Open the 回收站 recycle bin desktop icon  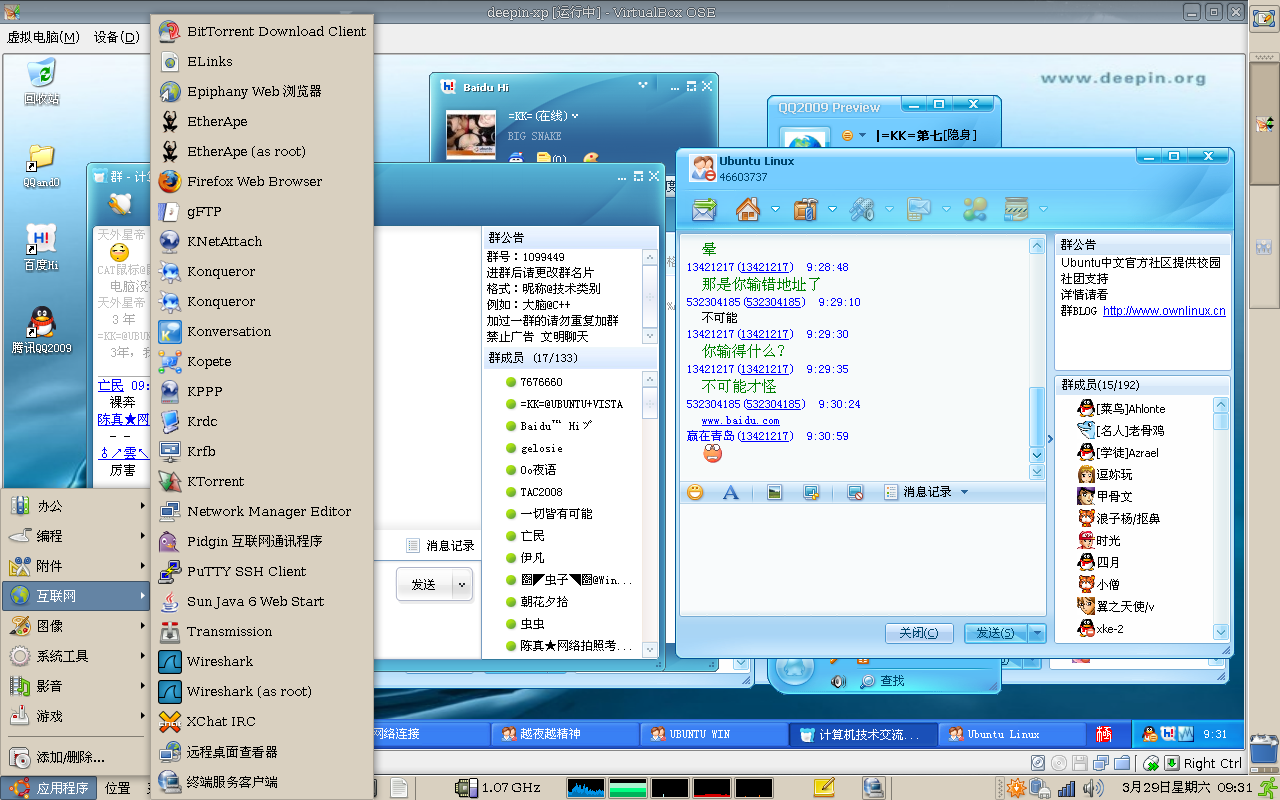click(42, 82)
